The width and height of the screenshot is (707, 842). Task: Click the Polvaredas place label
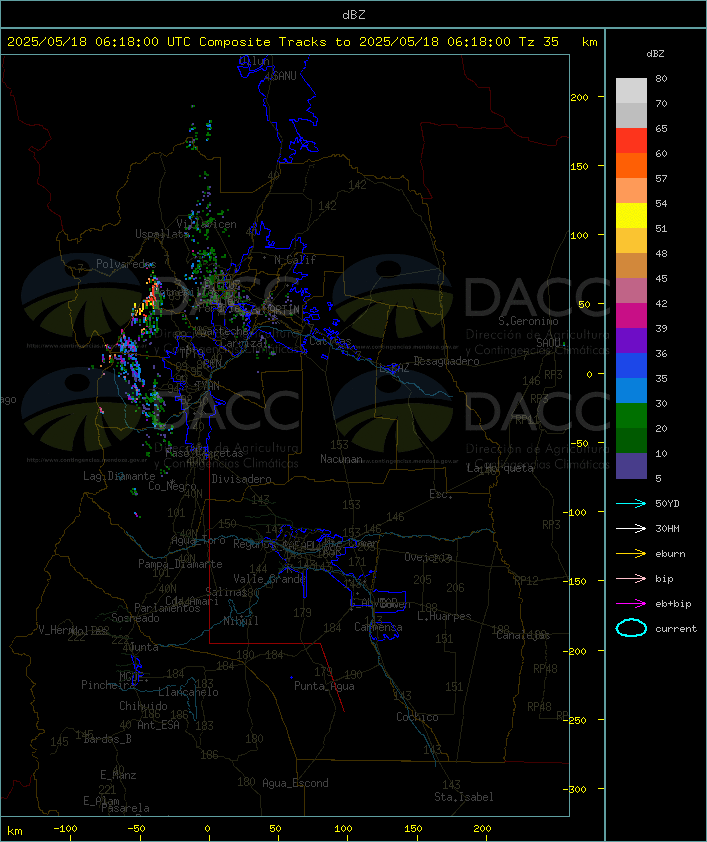tap(126, 264)
